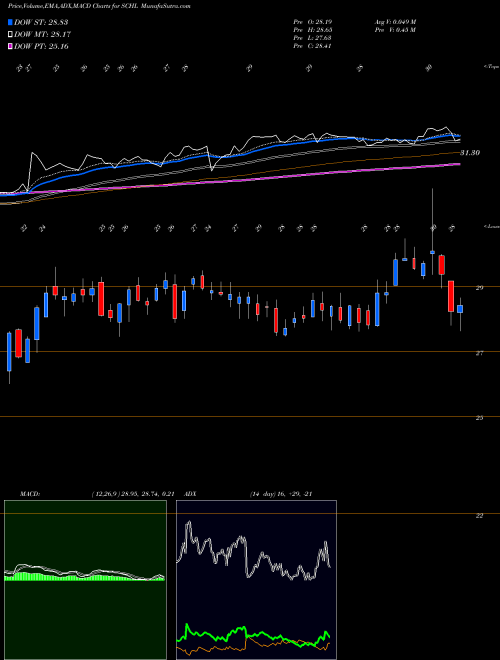The image size is (500, 660).
Task: Click the ADX values '(14 day) 16, +29, -21'
Action: point(280,494)
